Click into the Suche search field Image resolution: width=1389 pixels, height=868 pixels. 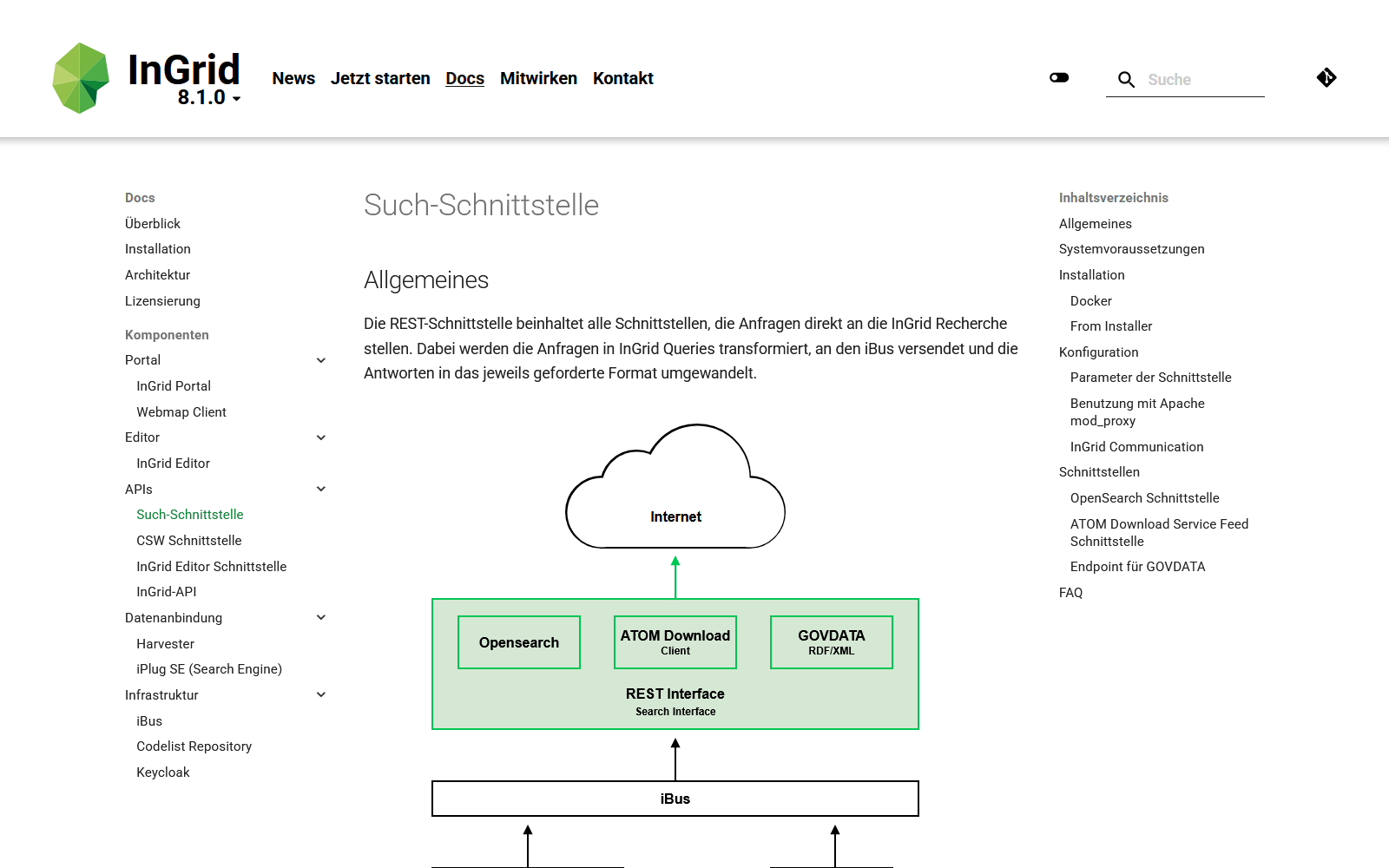click(1203, 80)
